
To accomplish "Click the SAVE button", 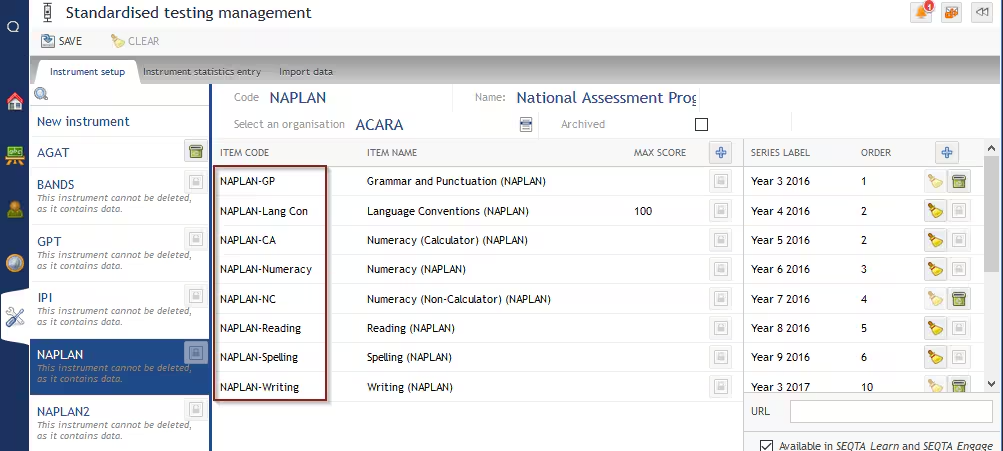I will click(61, 41).
